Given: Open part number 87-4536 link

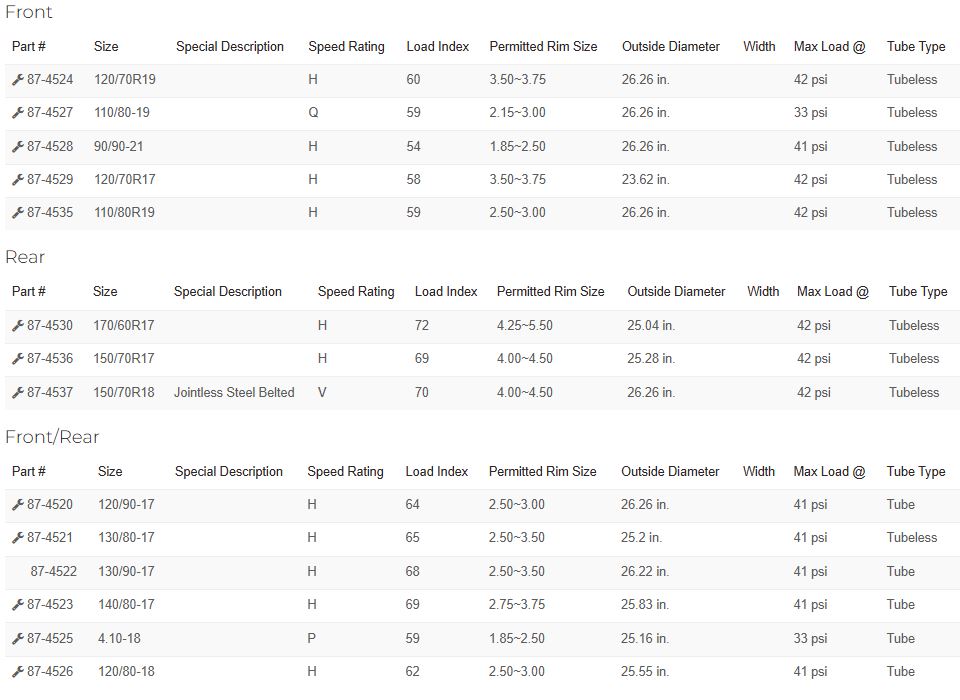Looking at the screenshot, I should 50,358.
